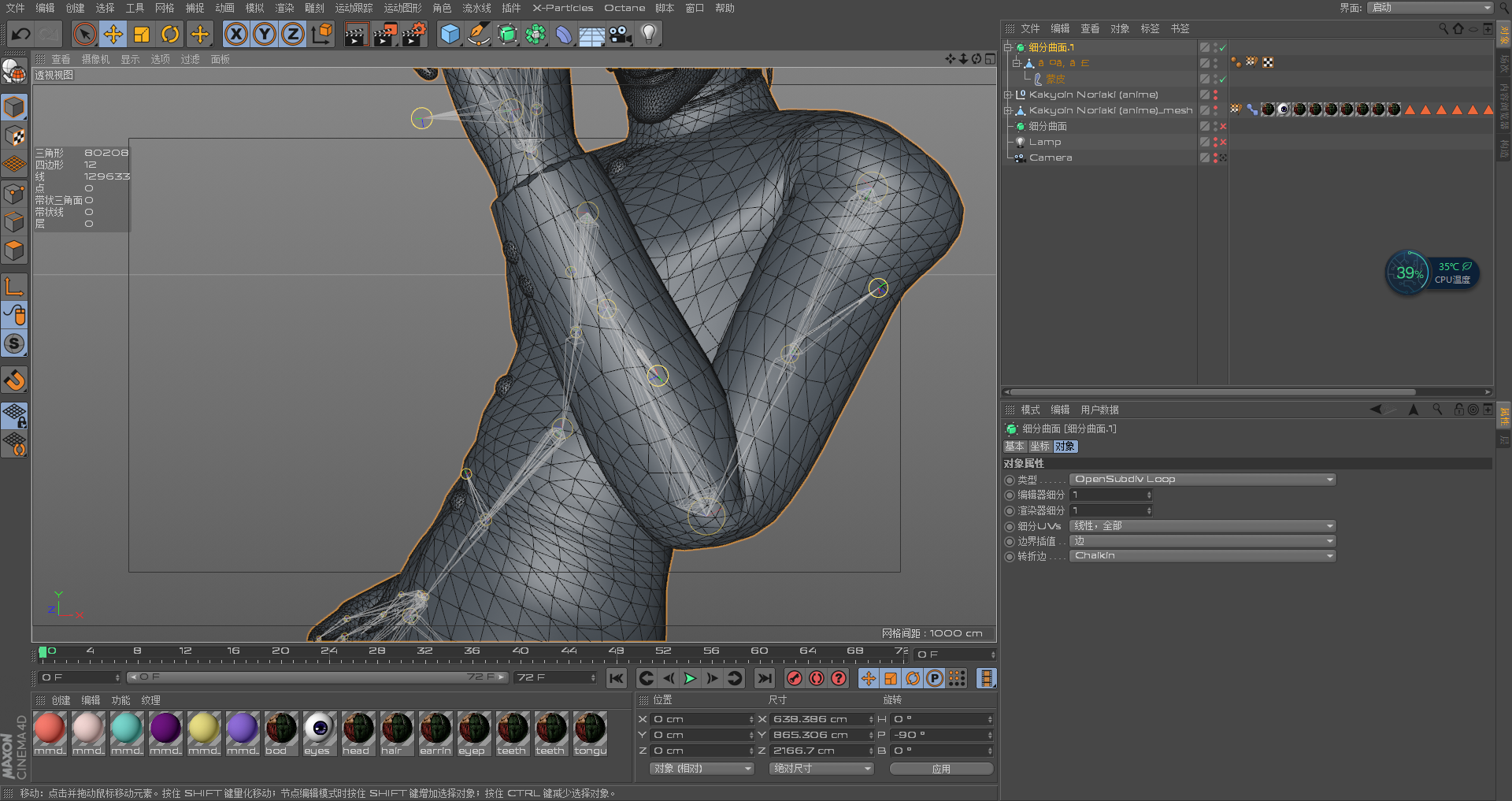Click the timeline range slider bar
This screenshot has height=801, width=1512.
(x=317, y=677)
